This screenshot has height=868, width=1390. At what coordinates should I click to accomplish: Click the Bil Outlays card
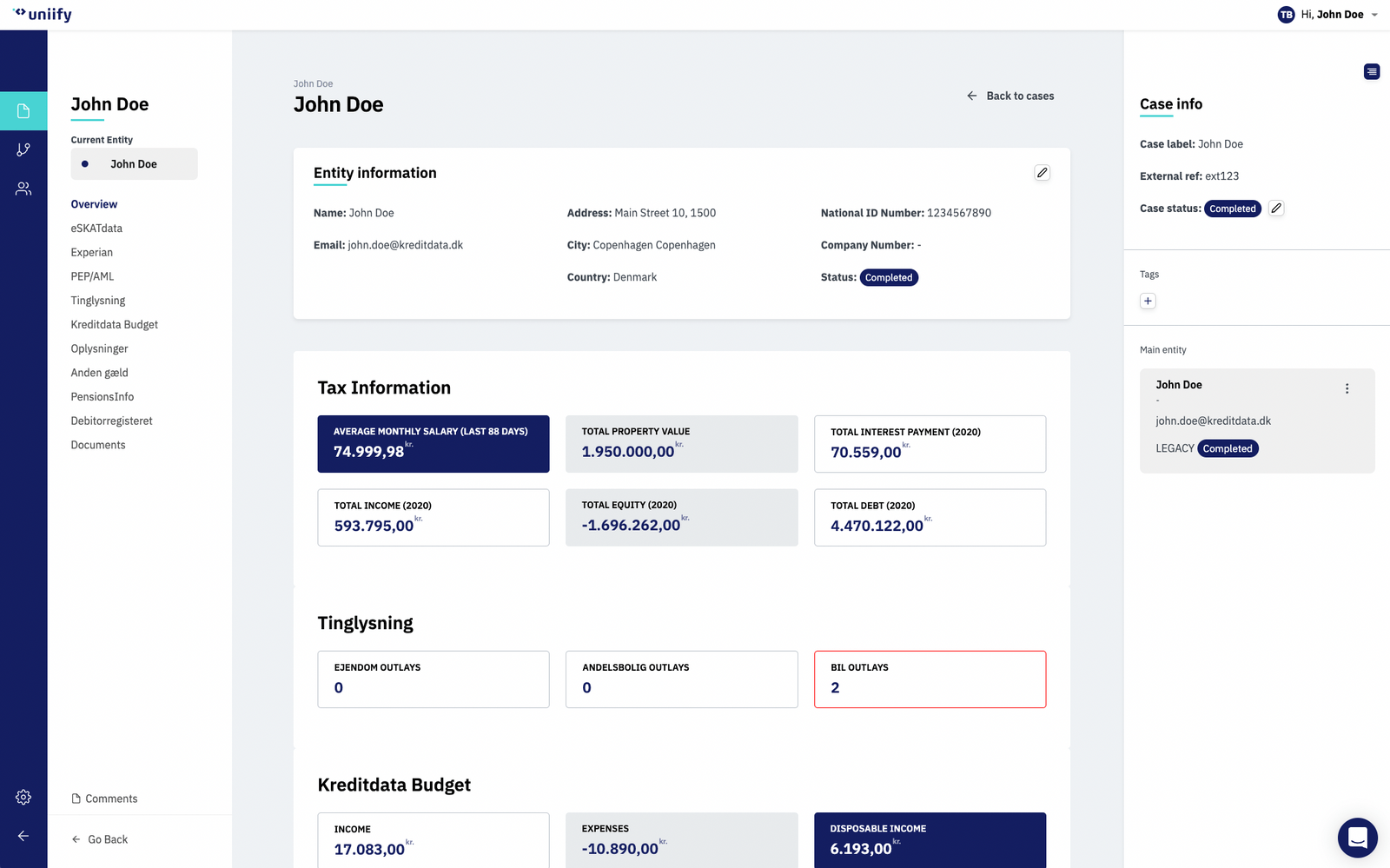pyautogui.click(x=930, y=679)
